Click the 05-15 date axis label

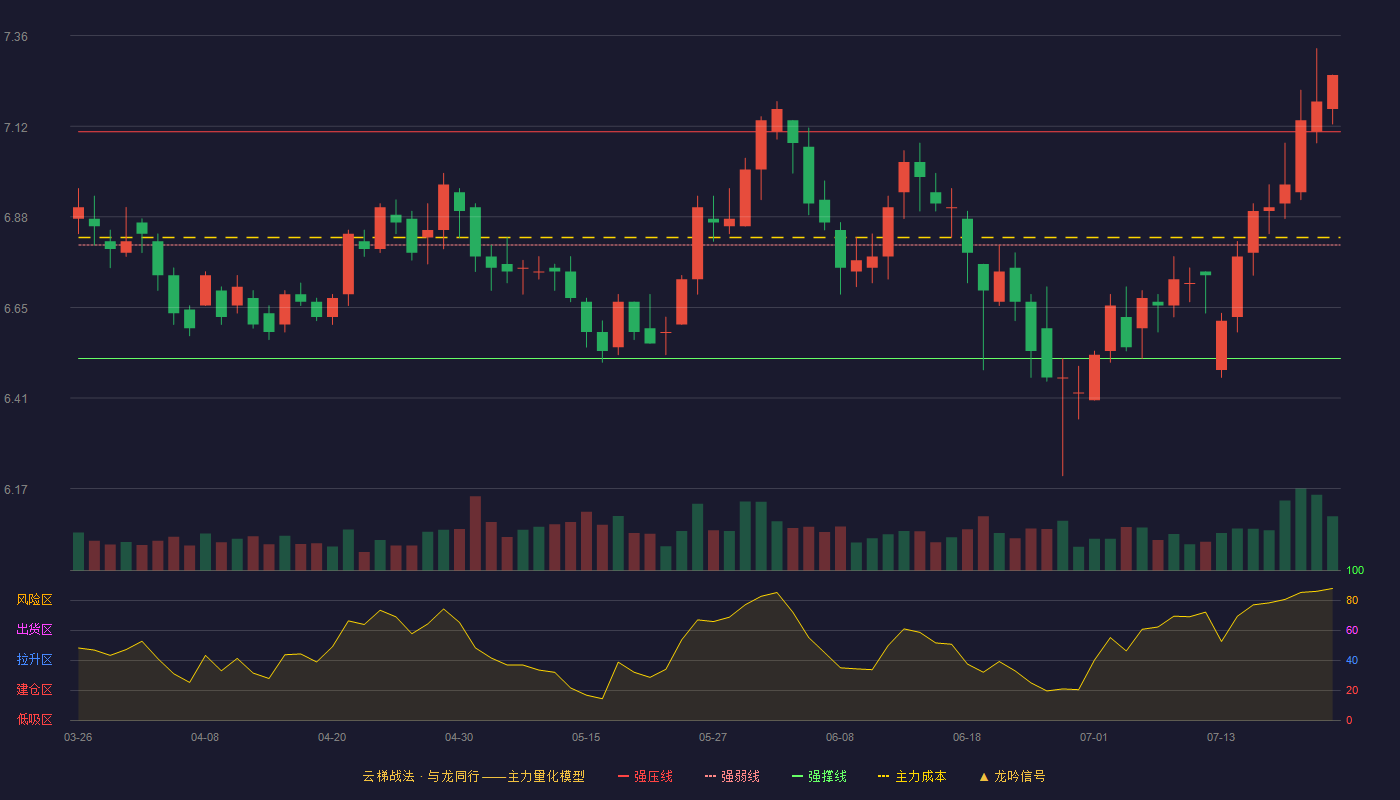pos(586,737)
